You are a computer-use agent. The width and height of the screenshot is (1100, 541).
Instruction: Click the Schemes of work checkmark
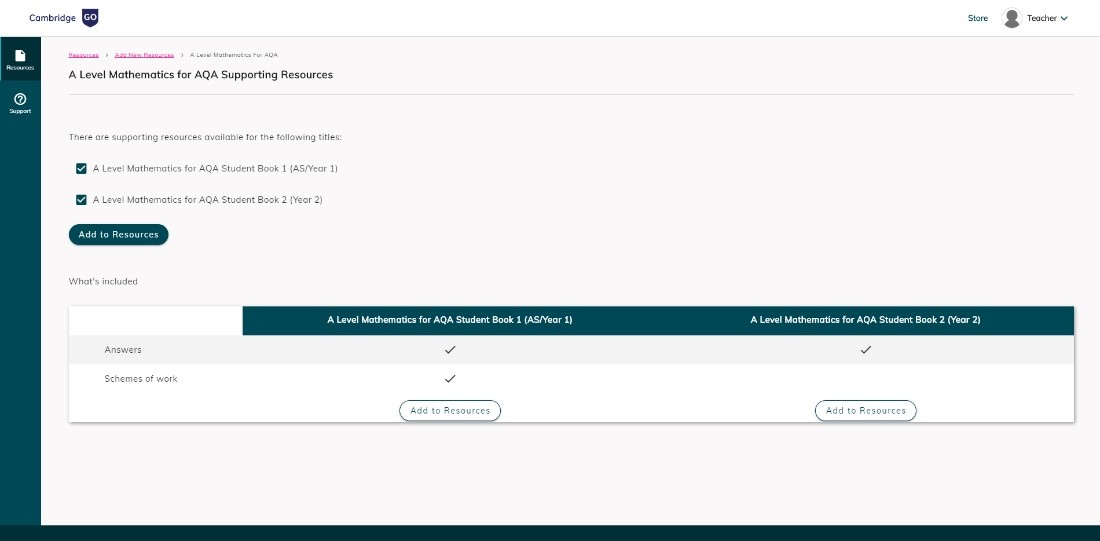pos(450,379)
